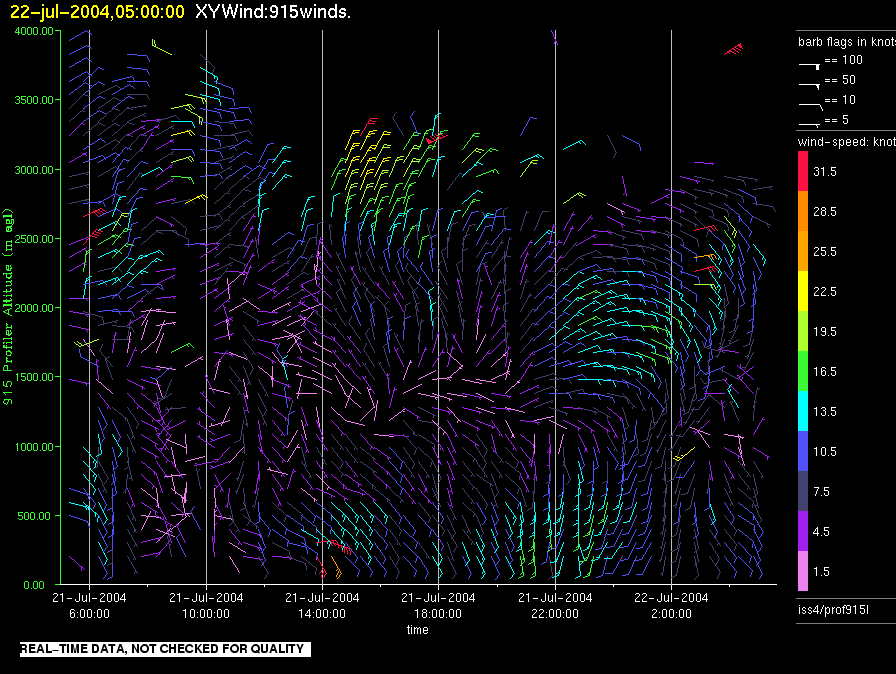The height and width of the screenshot is (674, 896).
Task: Click the iss4/prof915l platform label
Action: [x=833, y=609]
